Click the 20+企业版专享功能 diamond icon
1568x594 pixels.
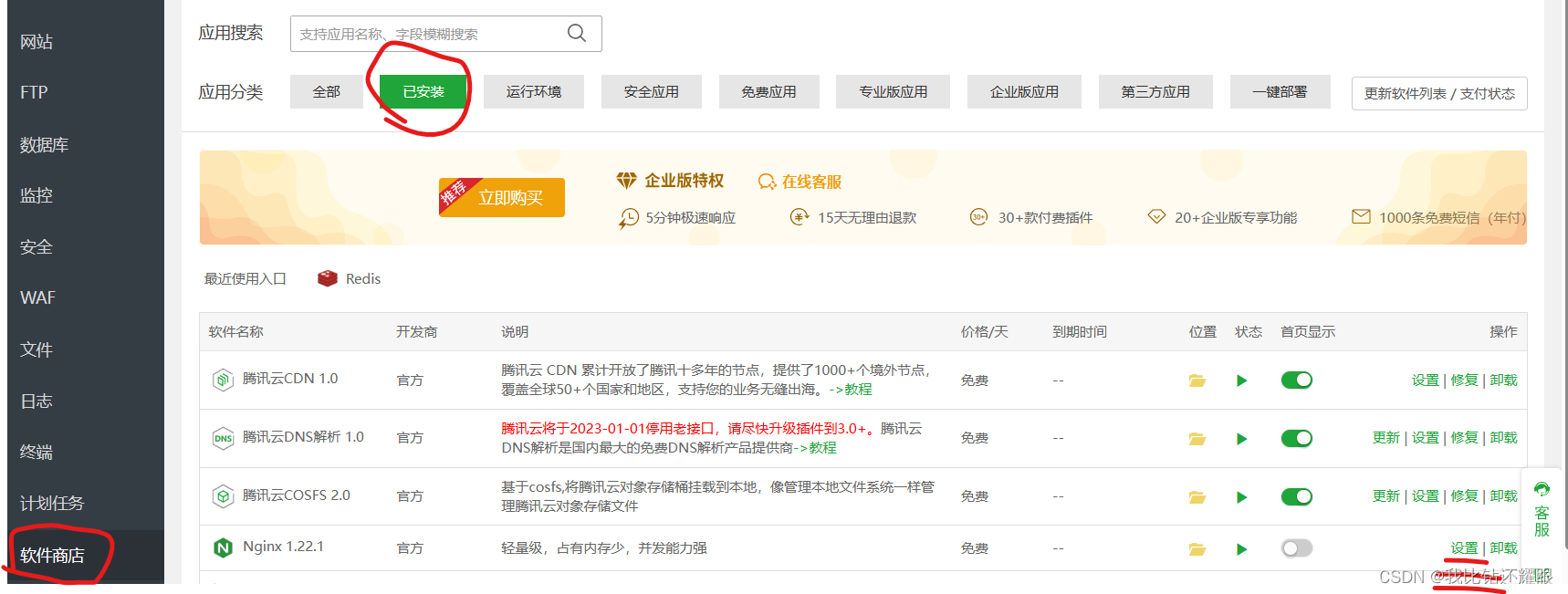pos(1156,217)
